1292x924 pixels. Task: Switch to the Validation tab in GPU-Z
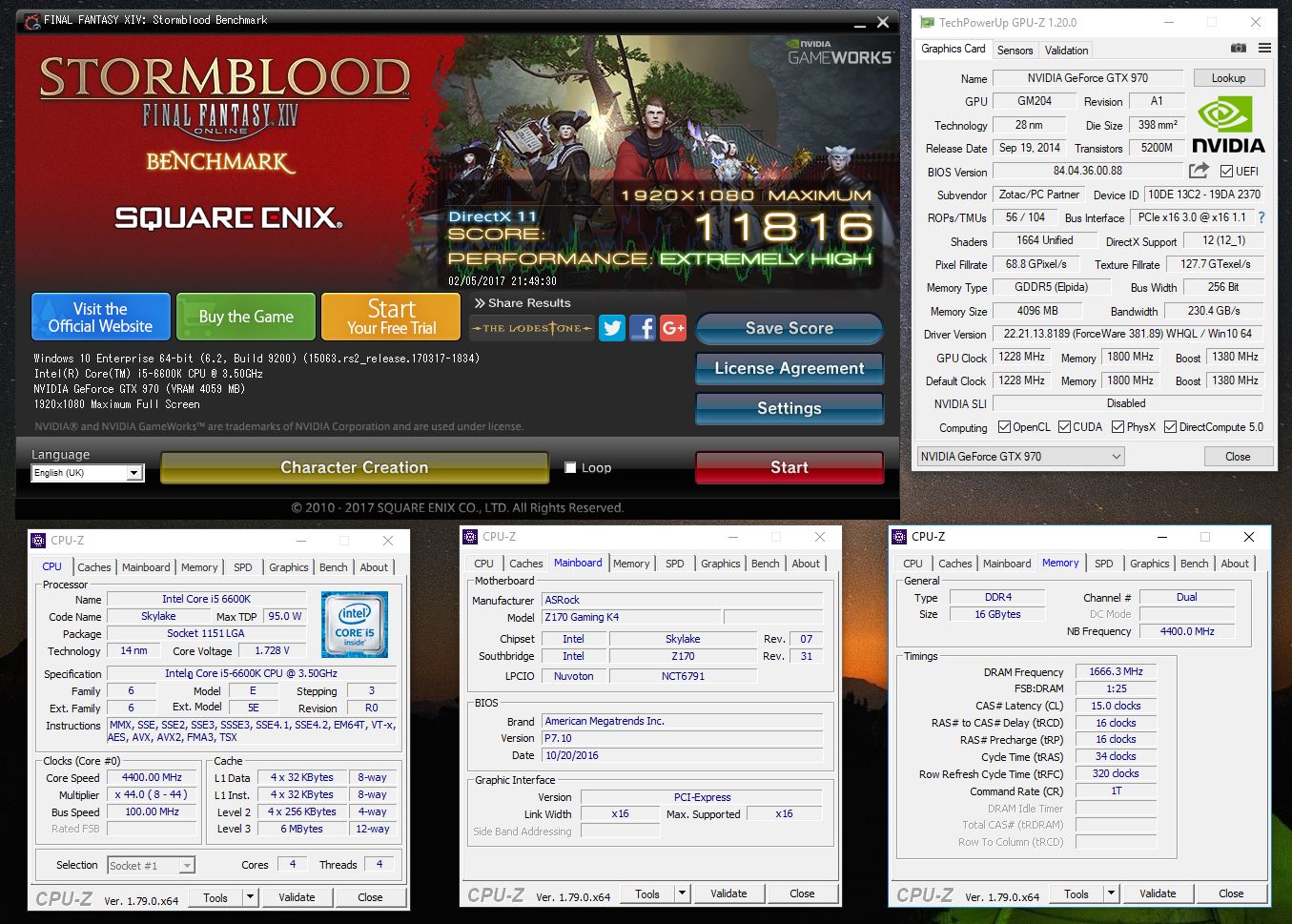1066,51
